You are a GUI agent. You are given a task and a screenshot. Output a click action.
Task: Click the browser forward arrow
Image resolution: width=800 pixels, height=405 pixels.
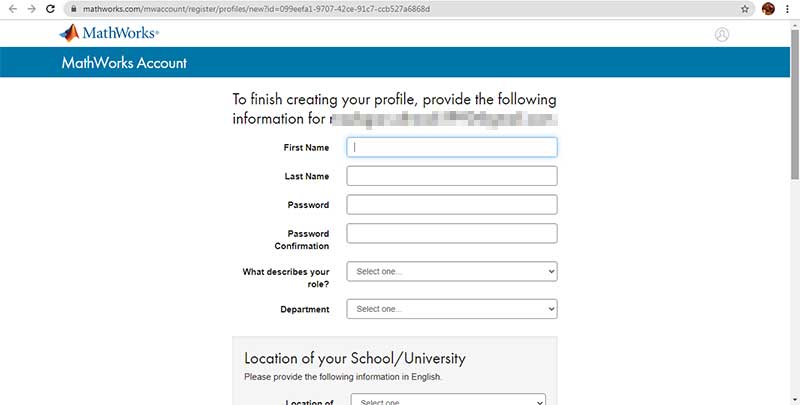coord(31,9)
